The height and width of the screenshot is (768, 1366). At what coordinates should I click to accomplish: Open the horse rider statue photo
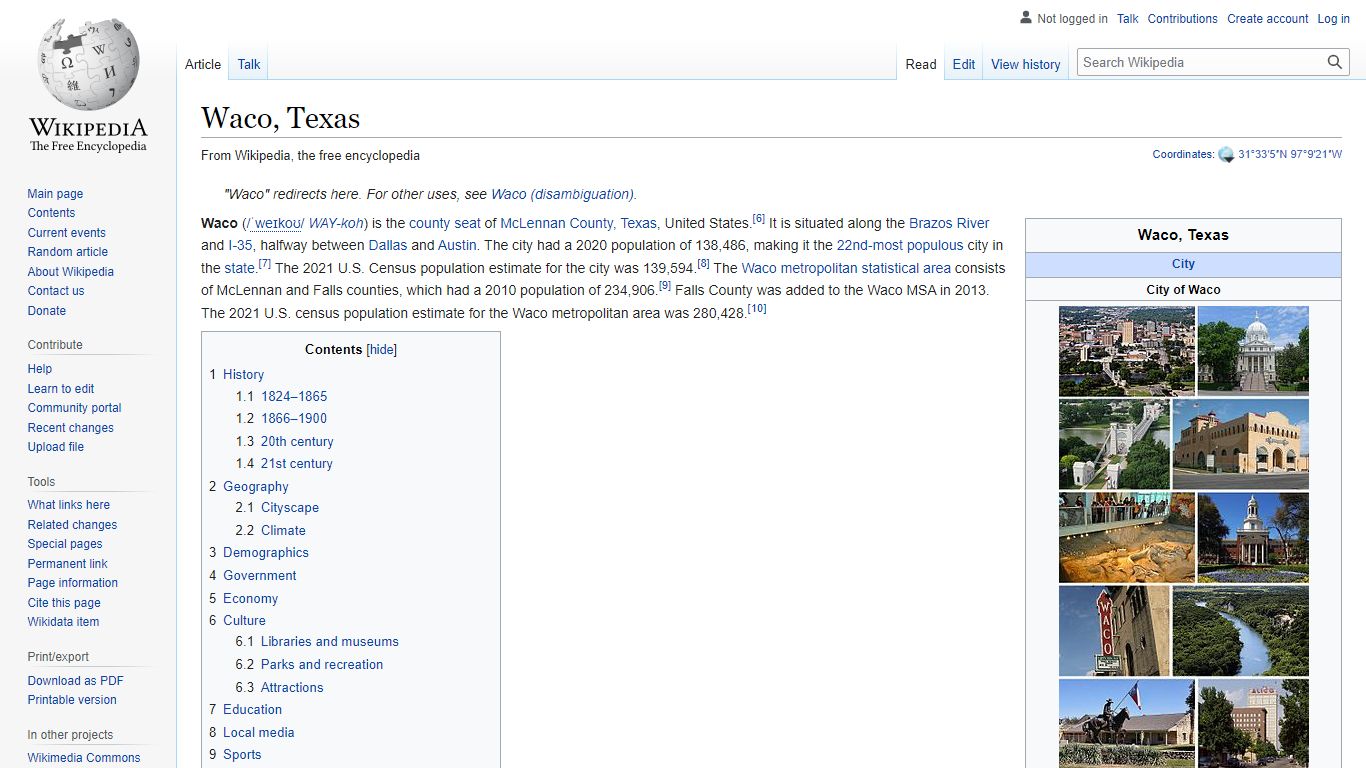(1126, 724)
